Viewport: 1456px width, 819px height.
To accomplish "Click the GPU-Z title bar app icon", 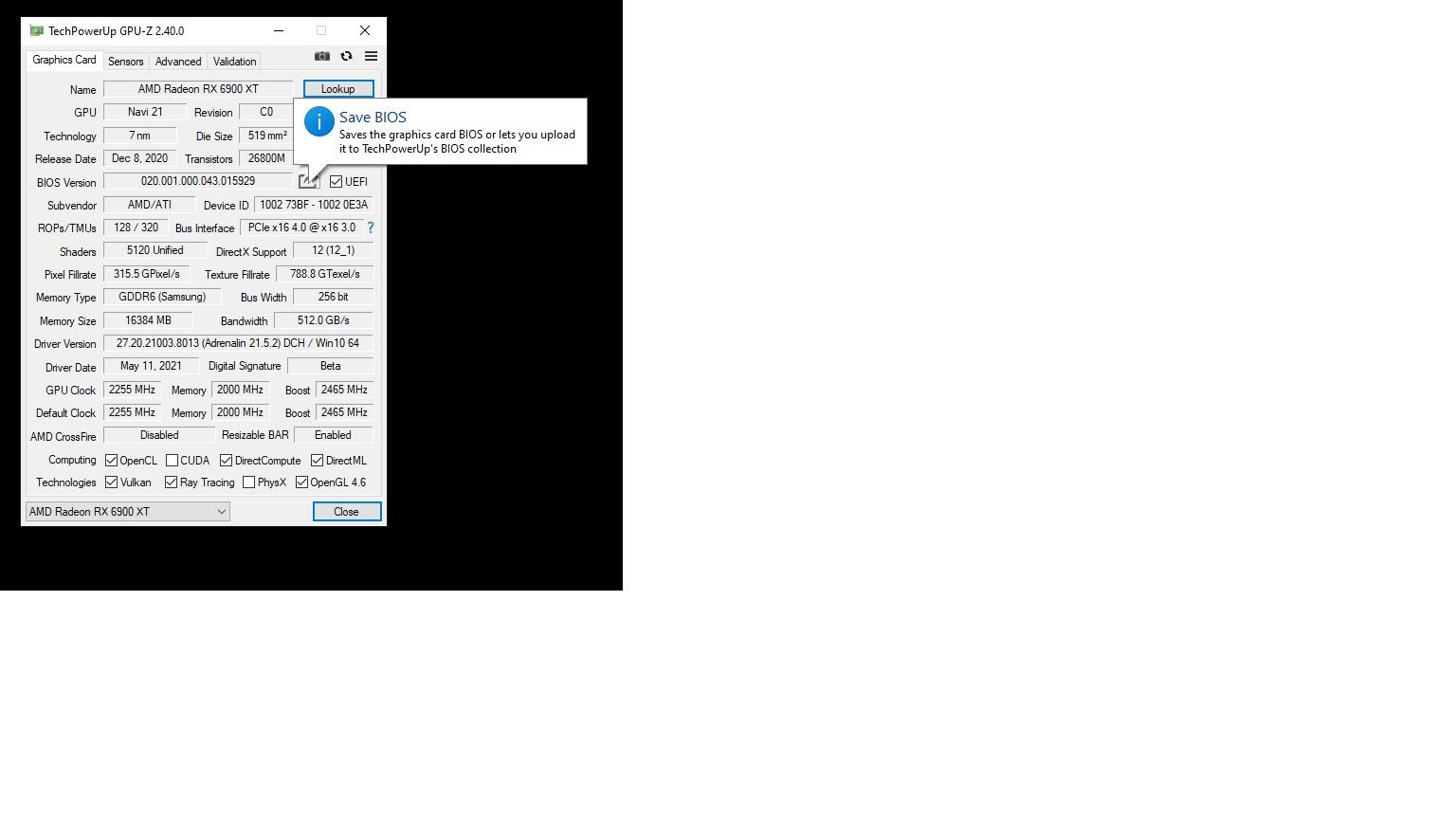I will (x=36, y=30).
